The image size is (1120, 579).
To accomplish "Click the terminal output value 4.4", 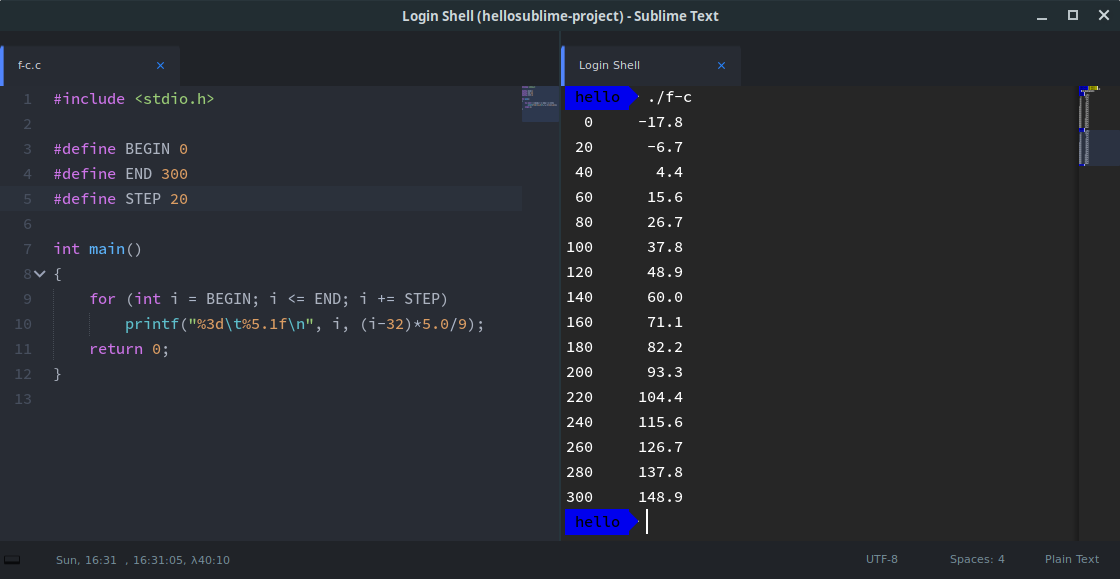I will 669,172.
